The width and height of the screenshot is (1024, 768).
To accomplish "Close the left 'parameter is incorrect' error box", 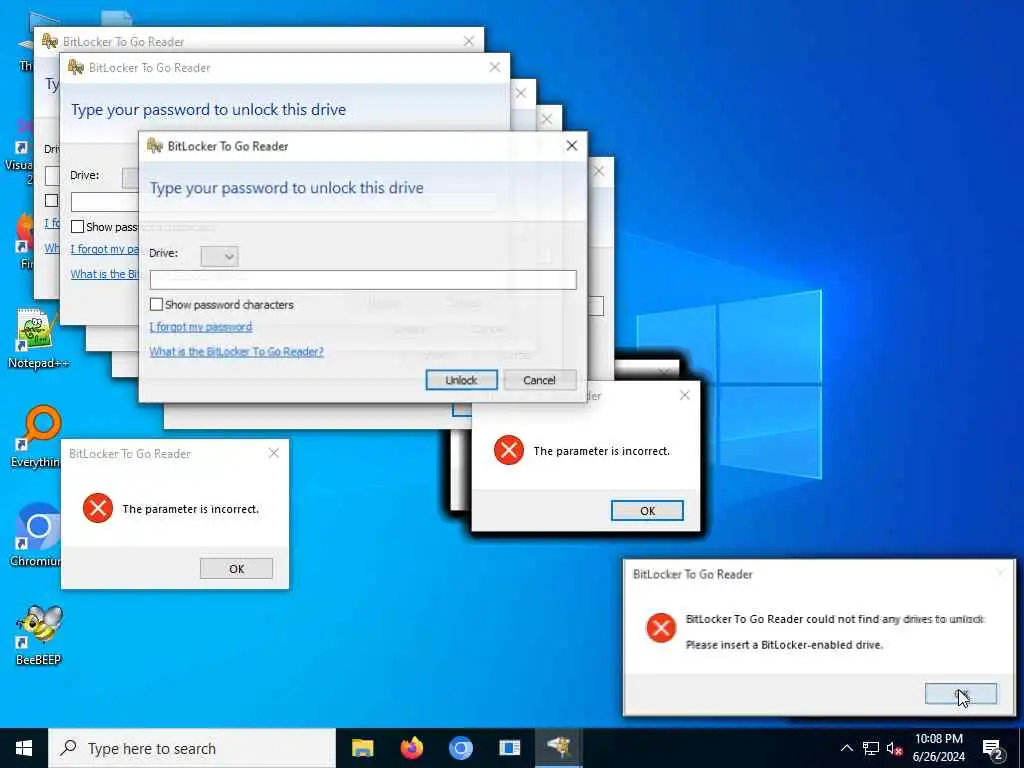I will [274, 453].
